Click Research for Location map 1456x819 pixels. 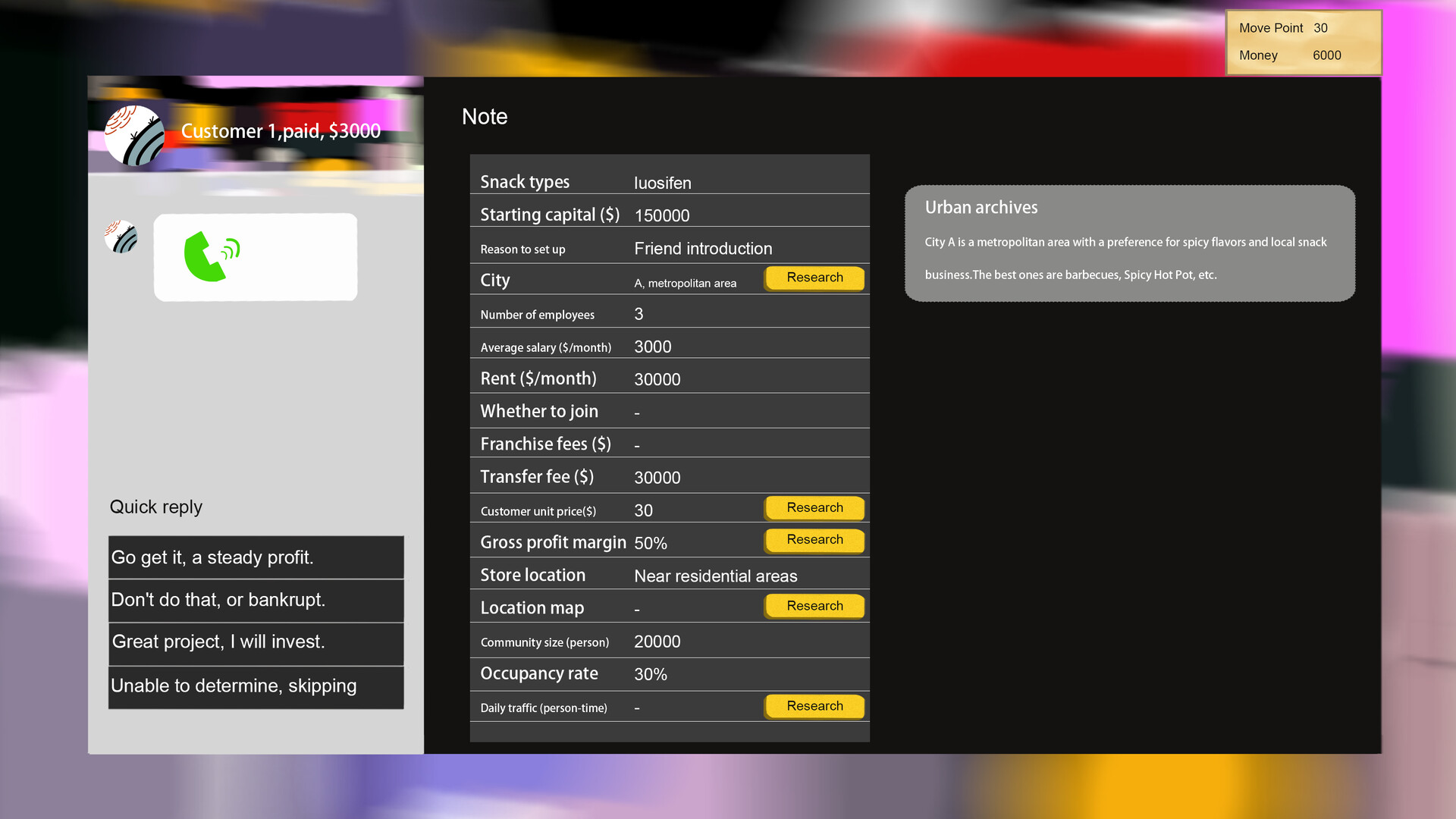coord(814,606)
